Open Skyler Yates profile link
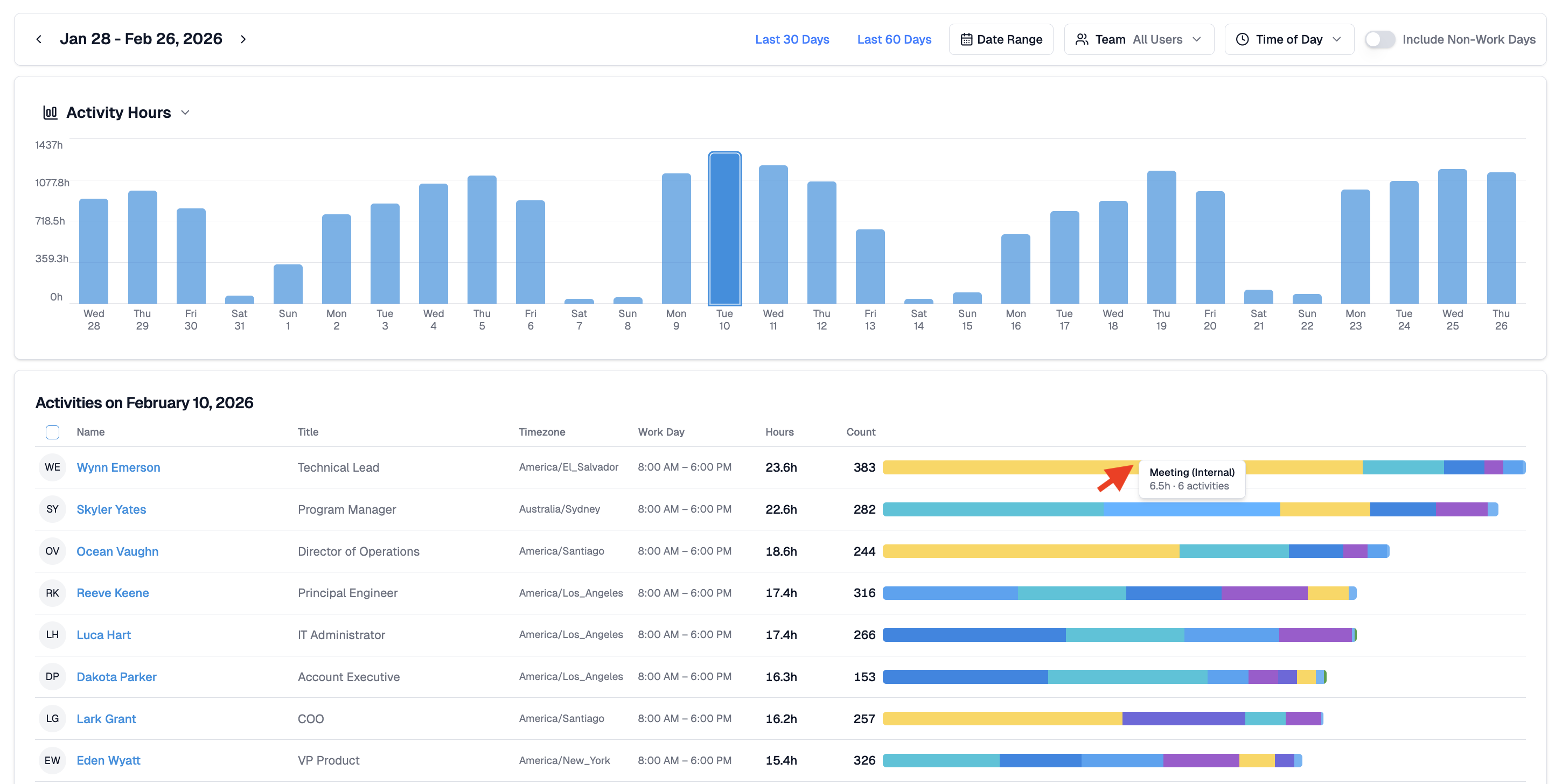This screenshot has height=784, width=1562. [x=111, y=509]
